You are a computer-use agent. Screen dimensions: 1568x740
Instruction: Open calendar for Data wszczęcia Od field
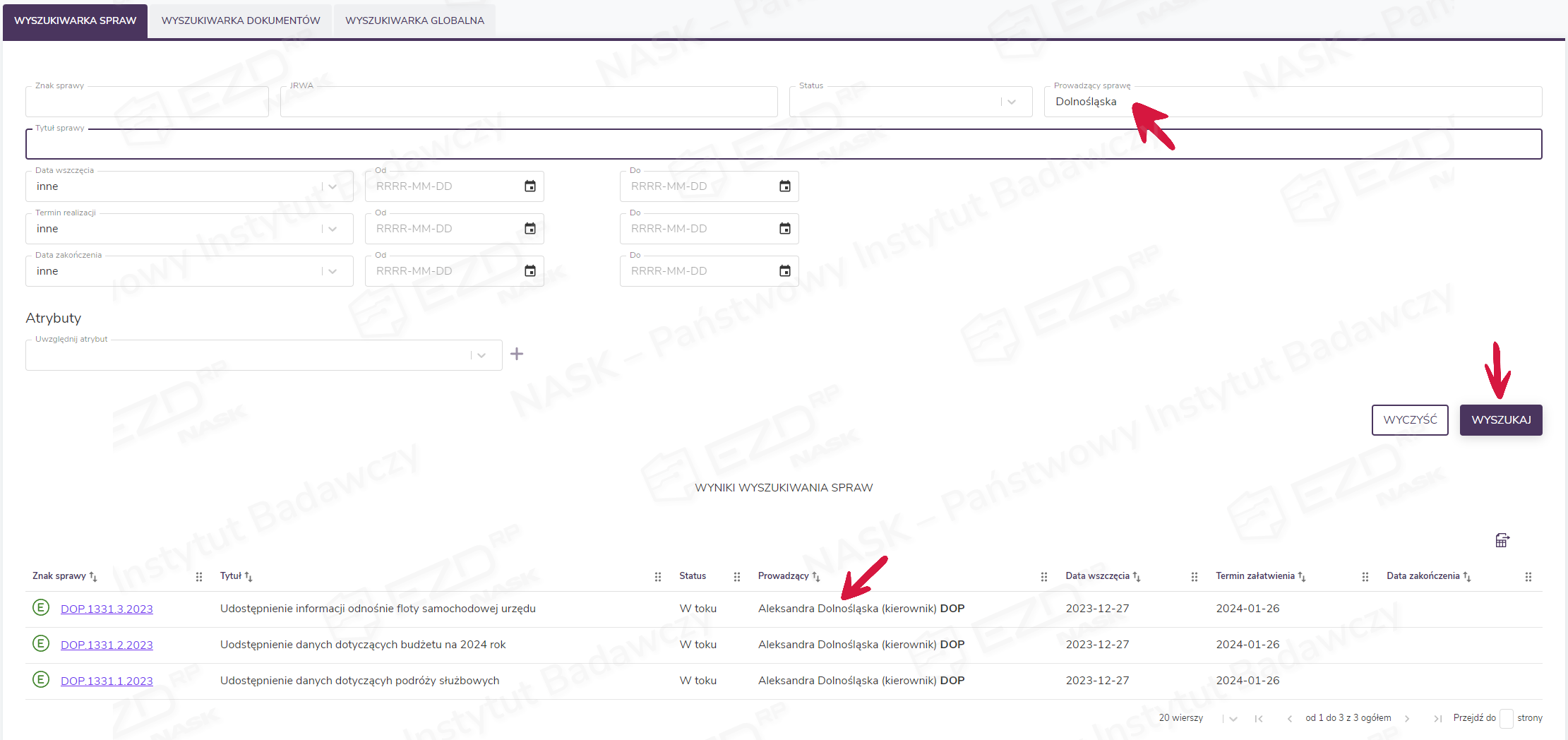coord(529,186)
